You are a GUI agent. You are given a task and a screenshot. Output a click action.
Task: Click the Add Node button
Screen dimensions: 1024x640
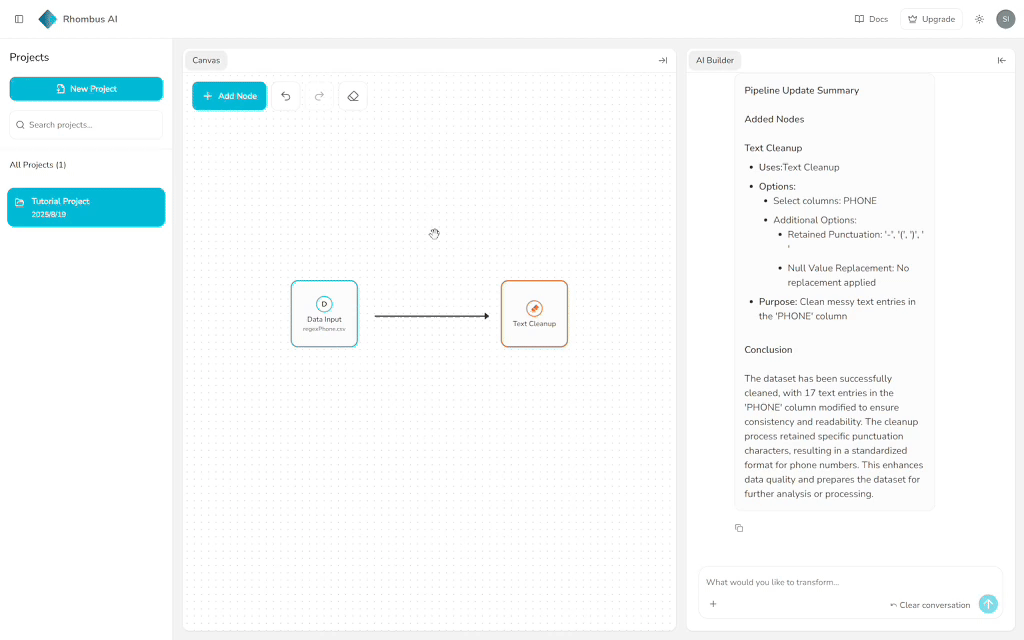229,96
